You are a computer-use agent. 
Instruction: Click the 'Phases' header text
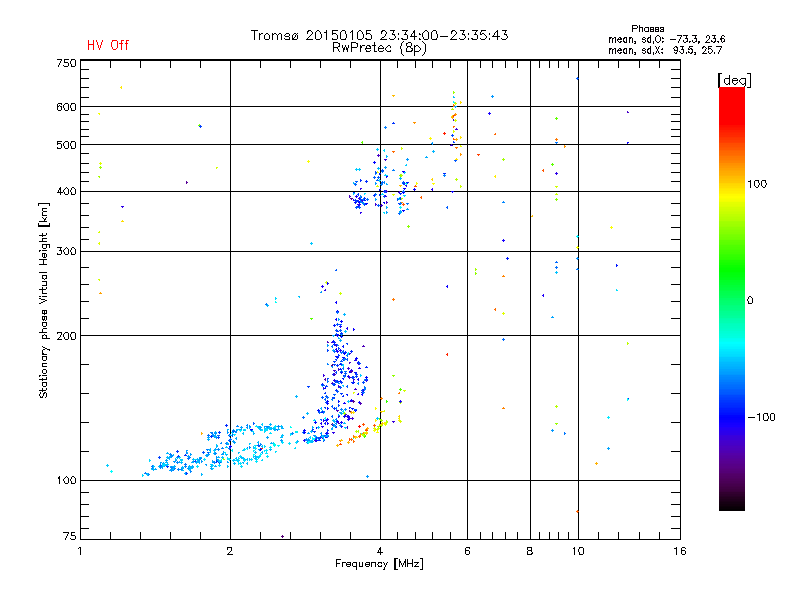coord(647,29)
